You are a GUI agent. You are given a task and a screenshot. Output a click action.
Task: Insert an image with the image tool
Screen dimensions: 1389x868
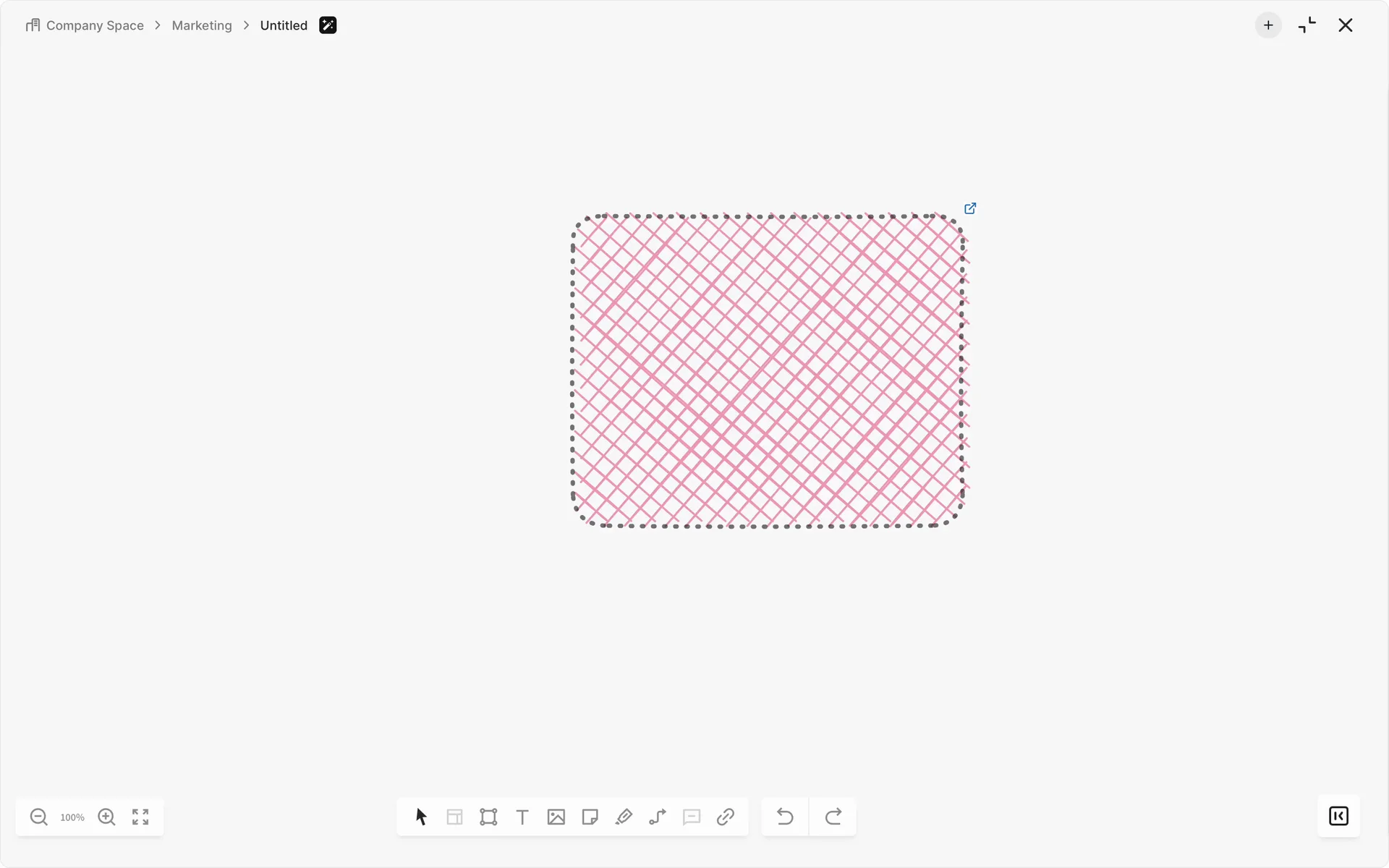[x=556, y=817]
